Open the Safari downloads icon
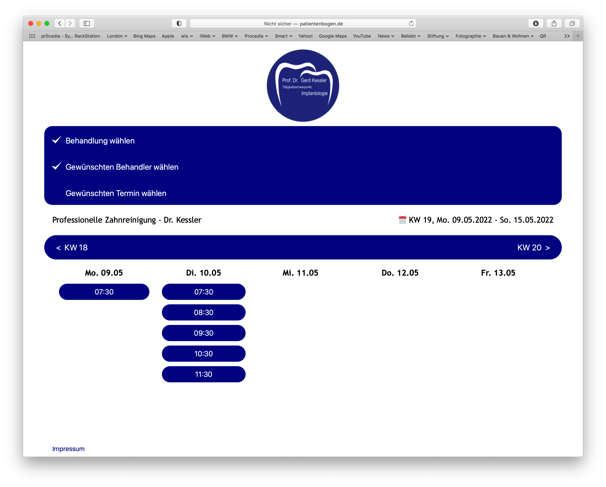 pyautogui.click(x=536, y=23)
